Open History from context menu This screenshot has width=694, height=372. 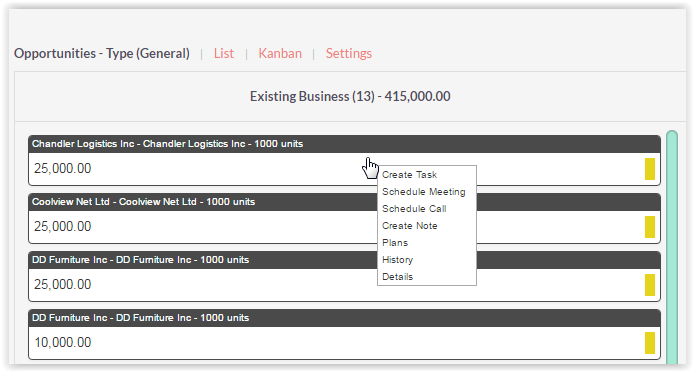(397, 260)
